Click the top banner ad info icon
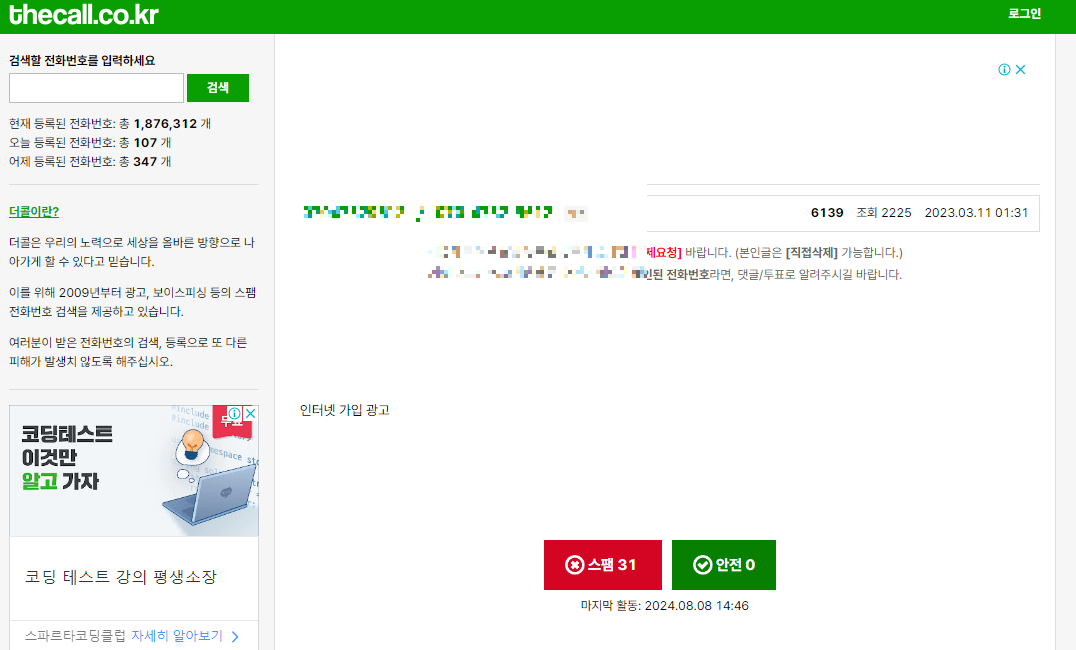 1004,69
